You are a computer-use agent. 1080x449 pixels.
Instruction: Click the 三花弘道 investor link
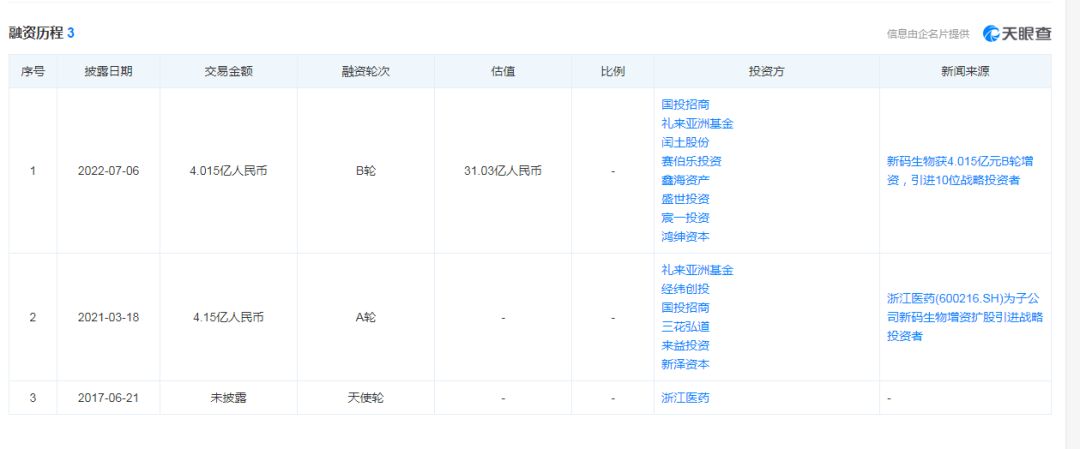pyautogui.click(x=685, y=327)
